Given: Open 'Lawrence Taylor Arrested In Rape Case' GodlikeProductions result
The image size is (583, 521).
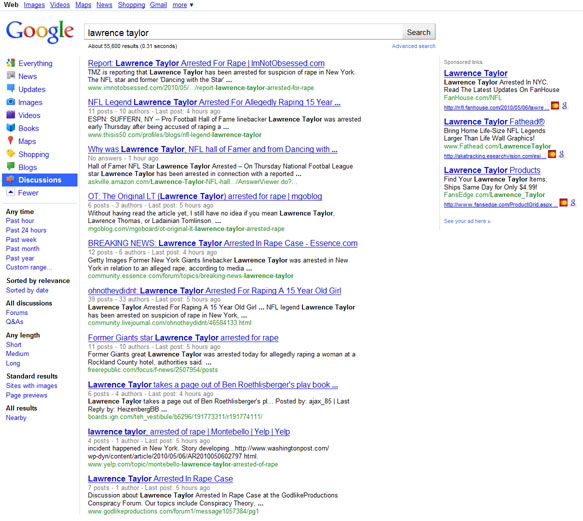Looking at the screenshot, I should (160, 479).
